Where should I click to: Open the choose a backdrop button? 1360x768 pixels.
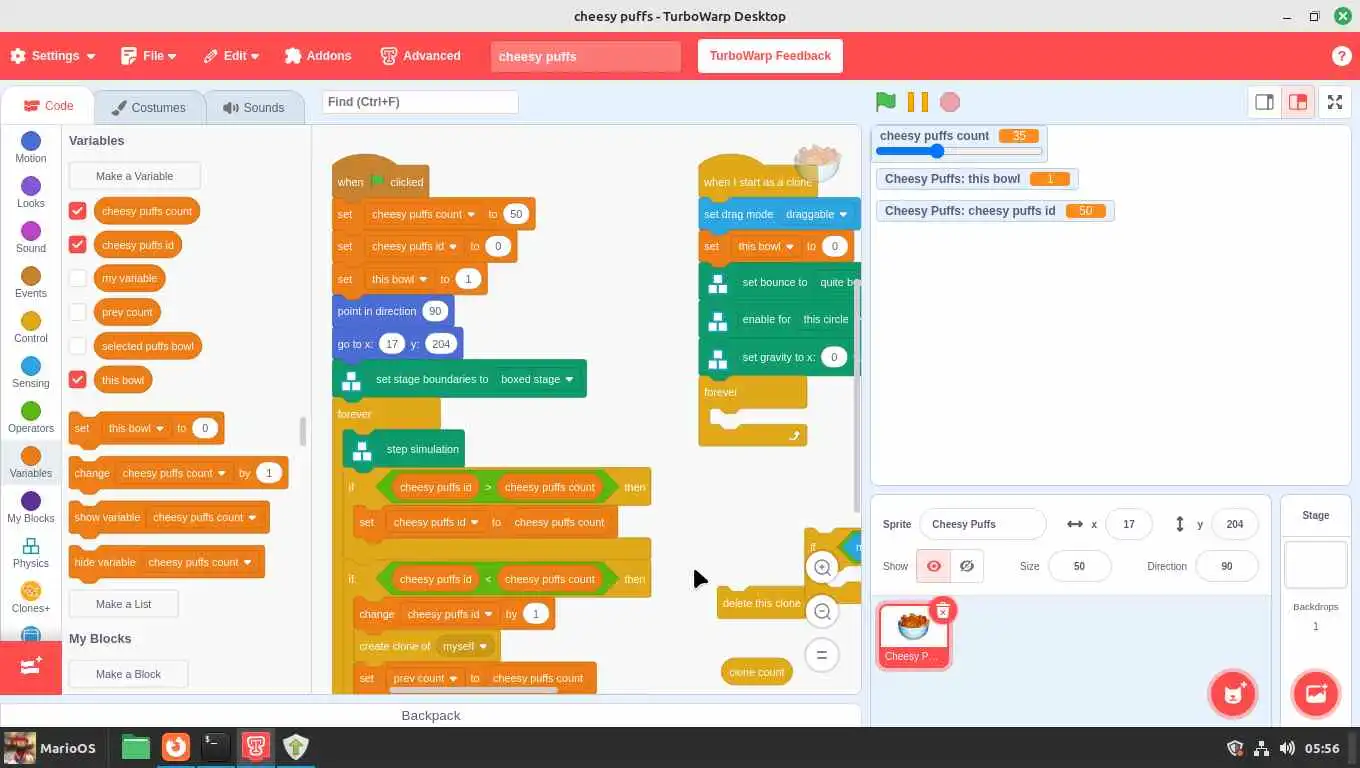coord(1316,694)
